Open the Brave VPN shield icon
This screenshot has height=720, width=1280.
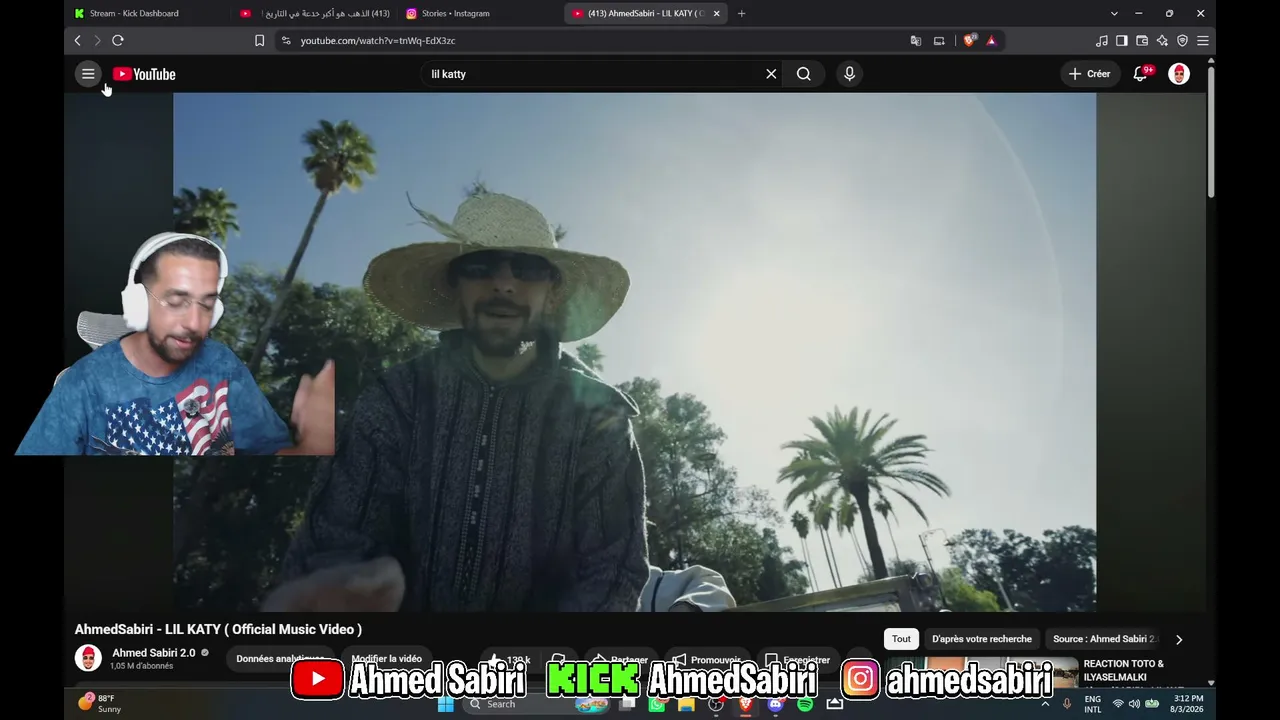click(1182, 41)
